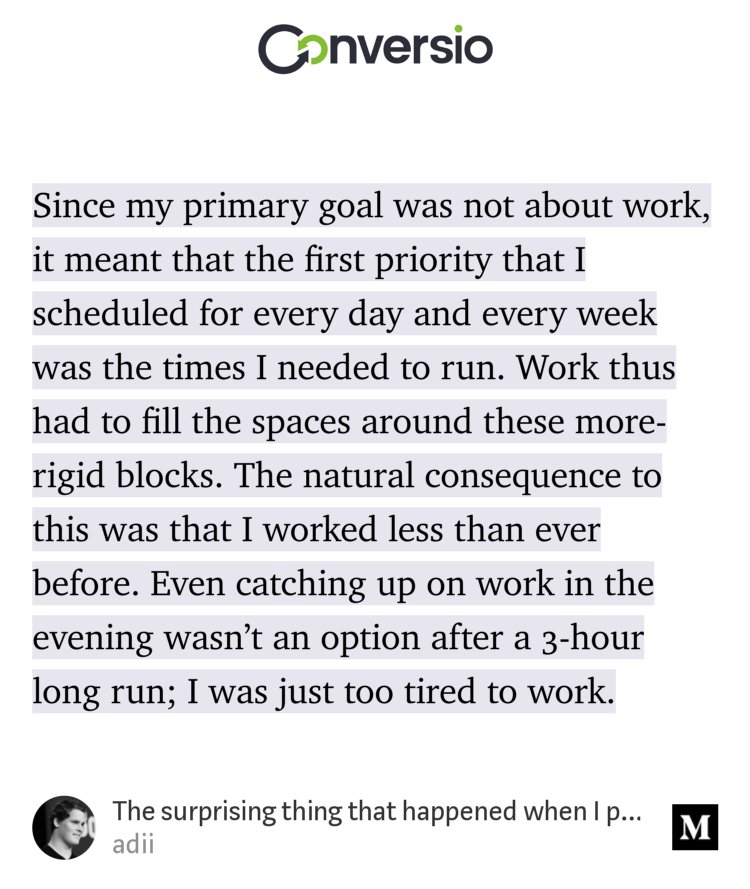The image size is (750, 889).
Task: Click the author's profile photo
Action: coord(64,828)
